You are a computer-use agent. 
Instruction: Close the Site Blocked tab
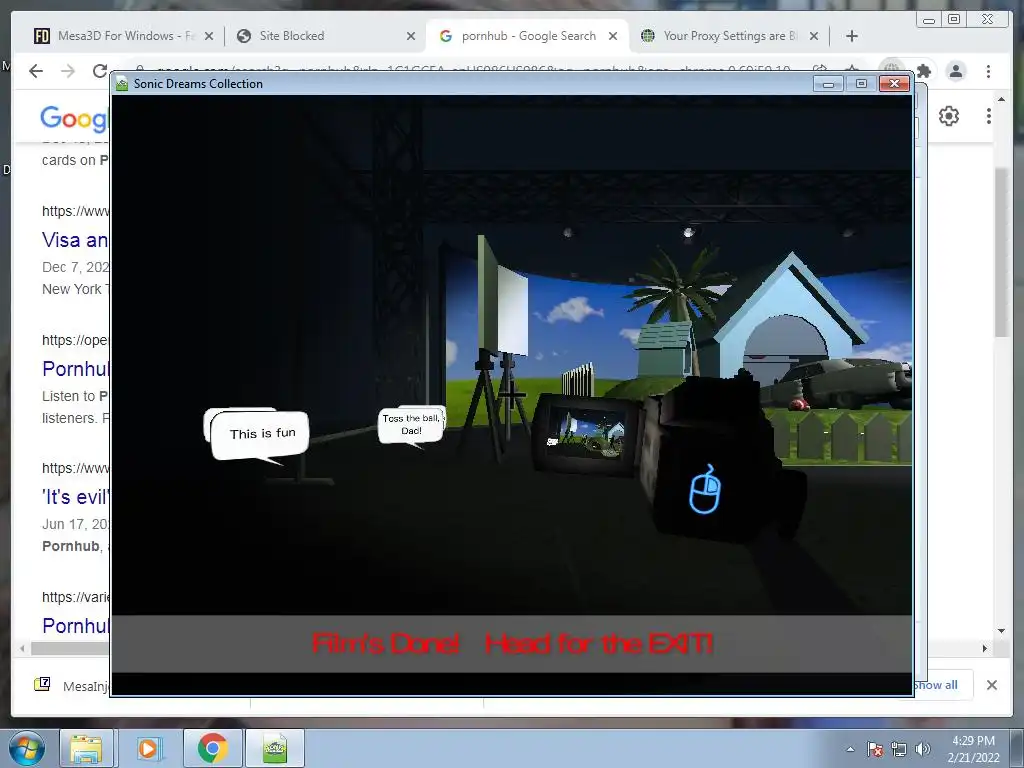point(411,37)
